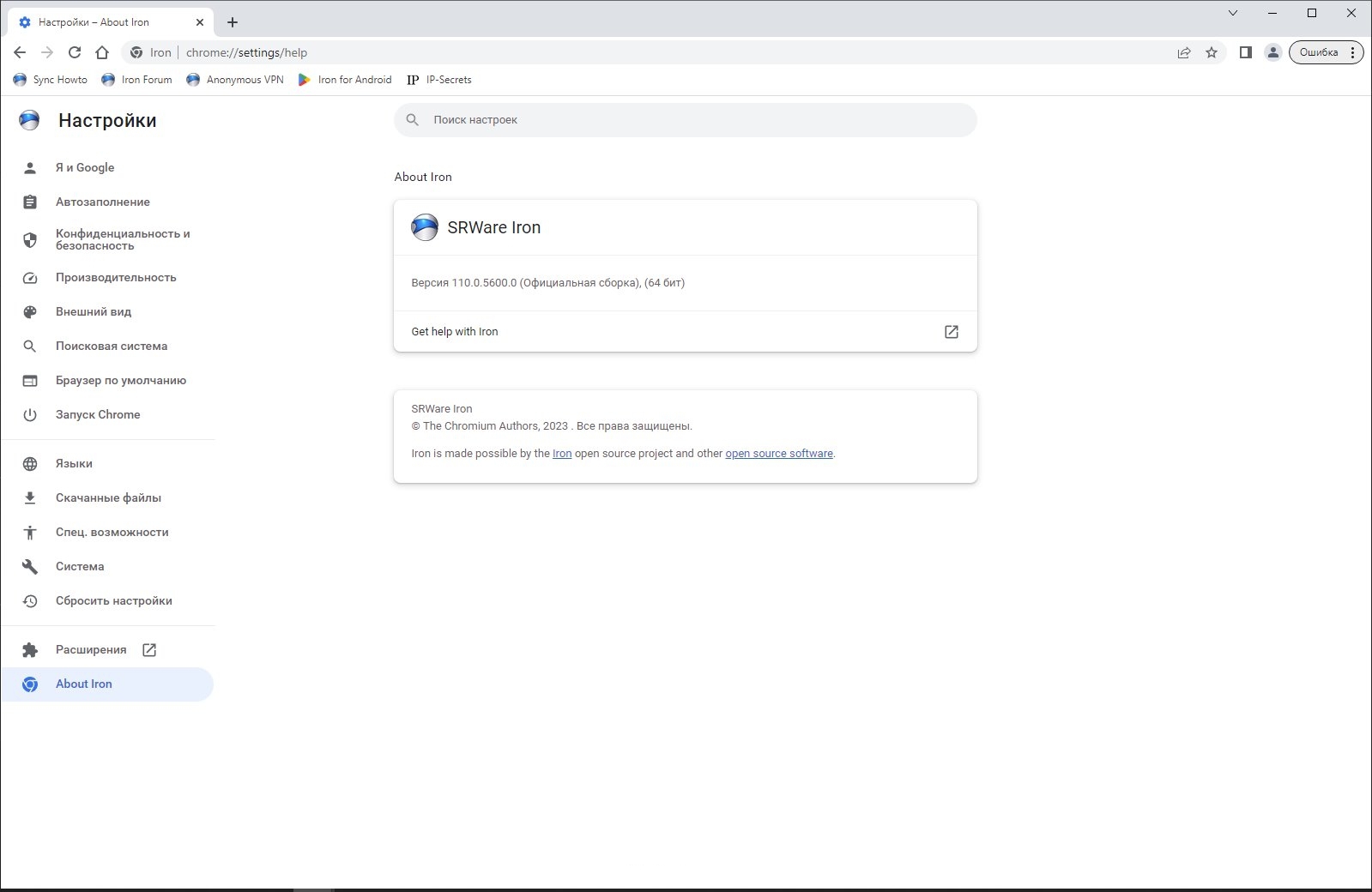Image resolution: width=1372 pixels, height=892 pixels.
Task: Open Скачанные файлы settings section
Action: click(107, 497)
